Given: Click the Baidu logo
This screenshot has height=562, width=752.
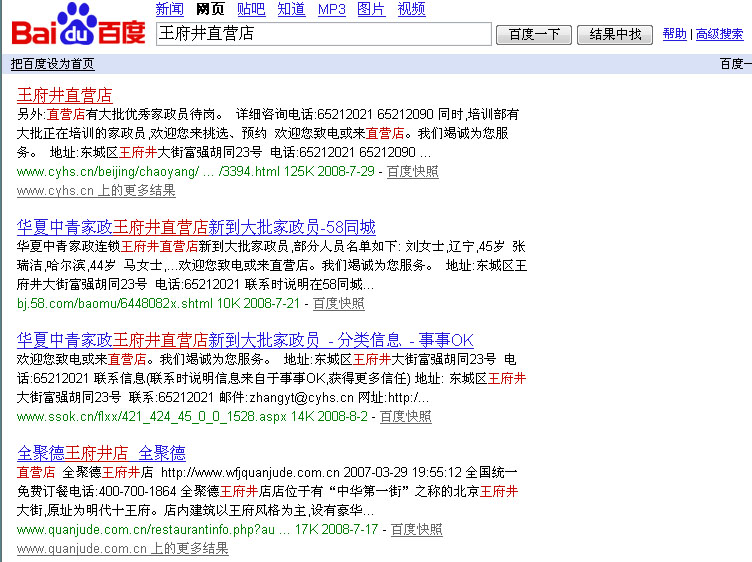Looking at the screenshot, I should click(78, 26).
